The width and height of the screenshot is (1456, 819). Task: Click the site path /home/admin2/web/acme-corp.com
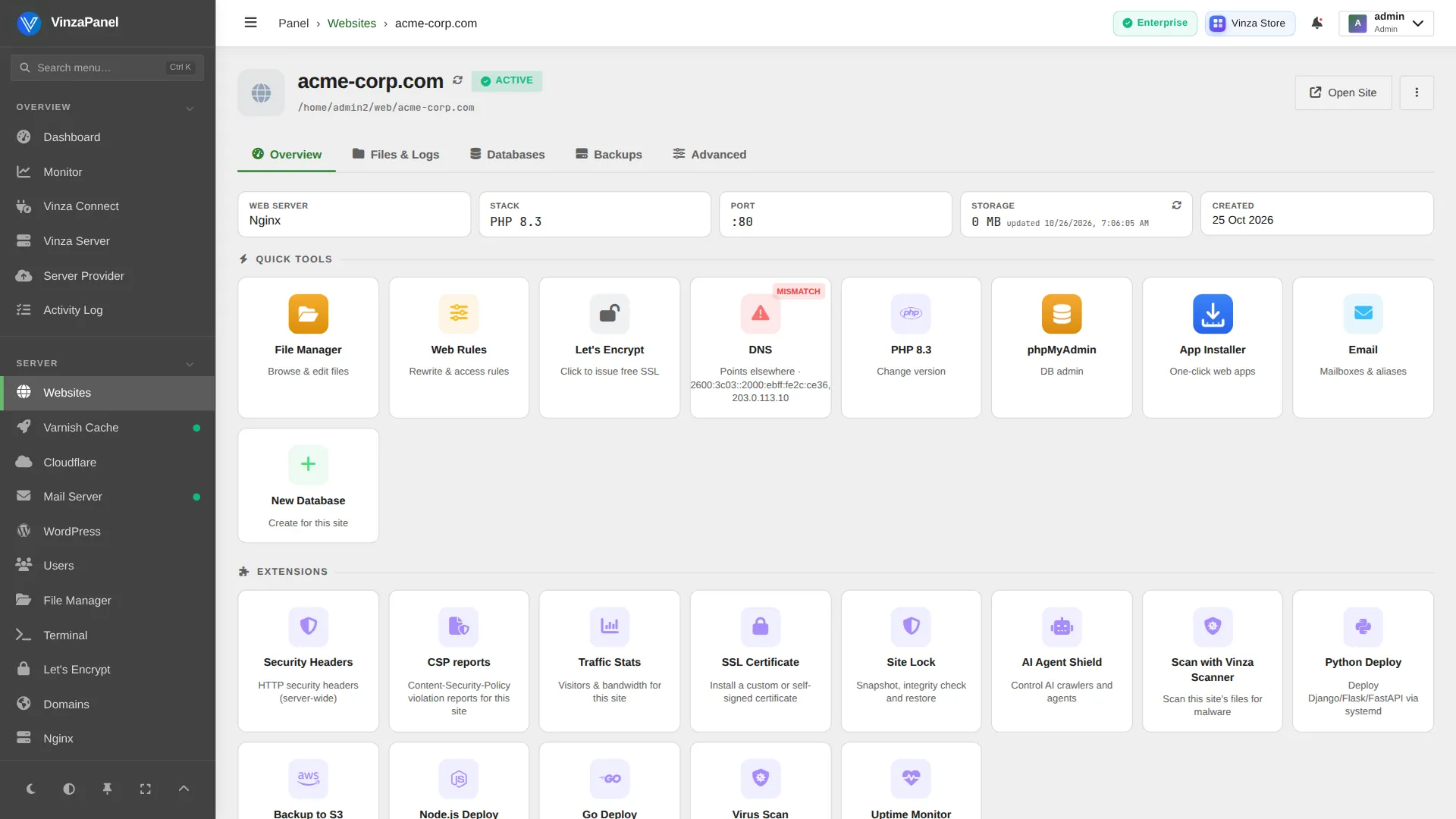click(386, 108)
